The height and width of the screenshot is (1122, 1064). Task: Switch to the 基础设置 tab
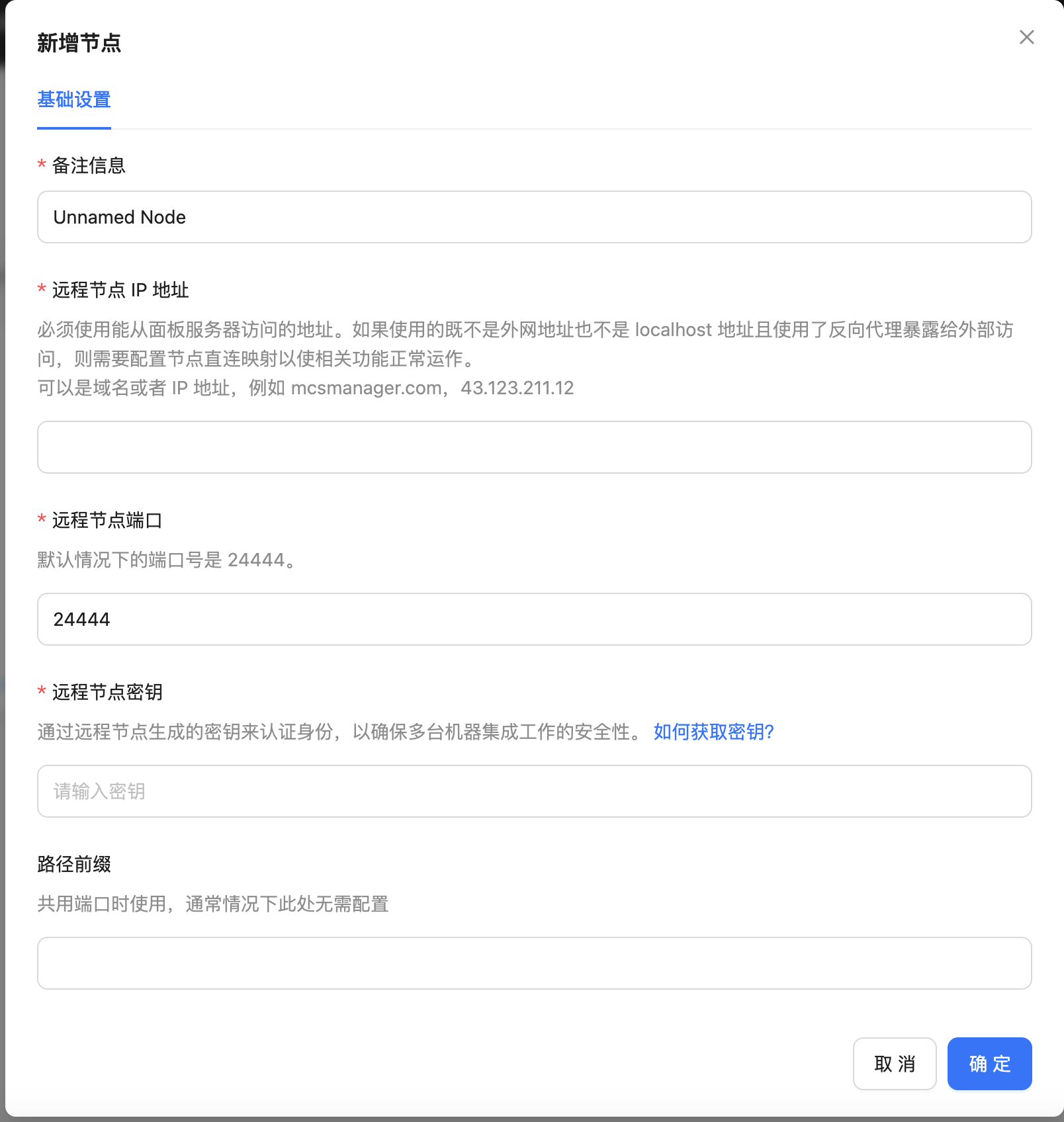coord(74,100)
